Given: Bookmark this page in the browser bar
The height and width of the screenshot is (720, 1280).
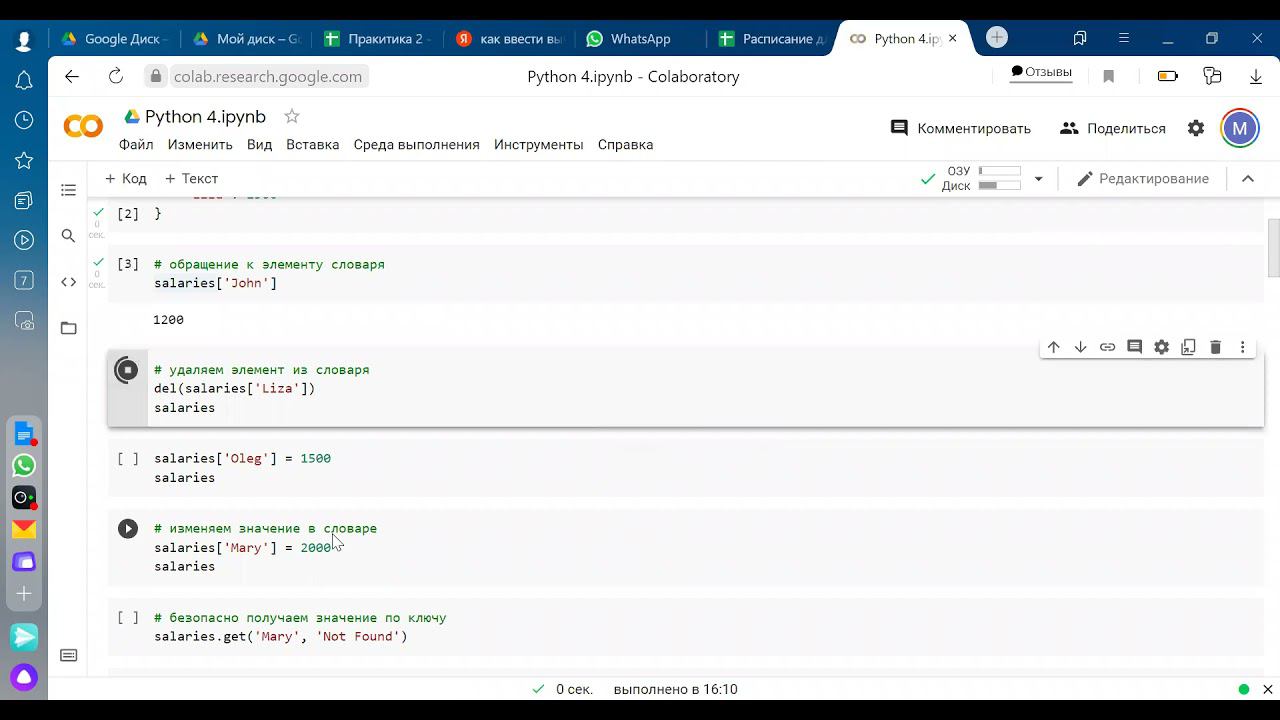Looking at the screenshot, I should [1108, 76].
